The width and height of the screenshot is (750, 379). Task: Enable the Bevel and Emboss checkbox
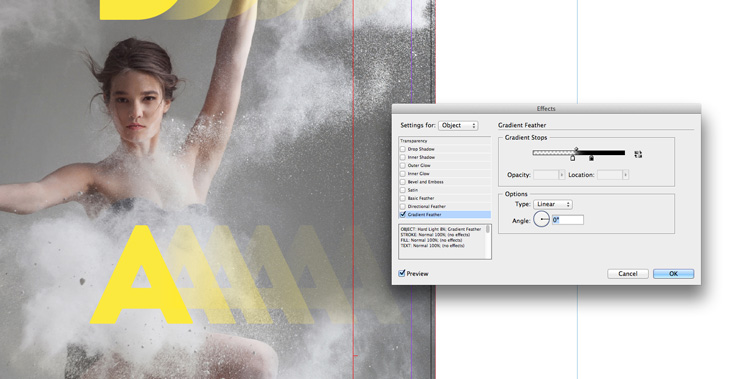tap(403, 182)
